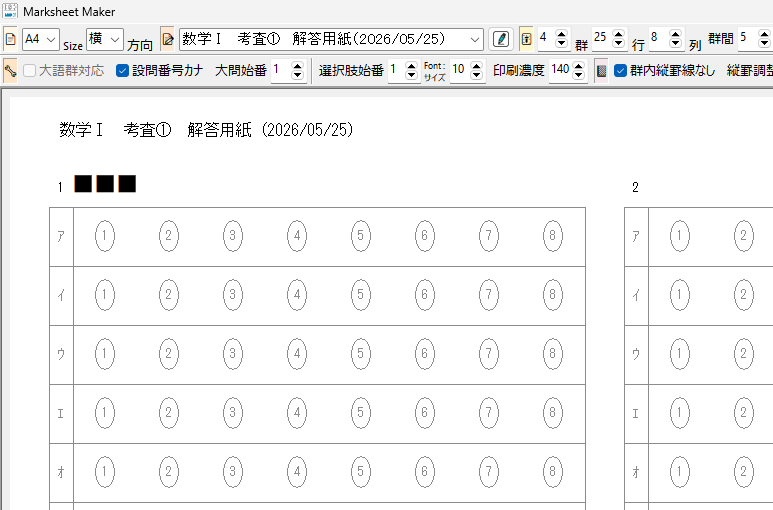
Task: Click the page document icon beside A4
Action: coord(11,40)
